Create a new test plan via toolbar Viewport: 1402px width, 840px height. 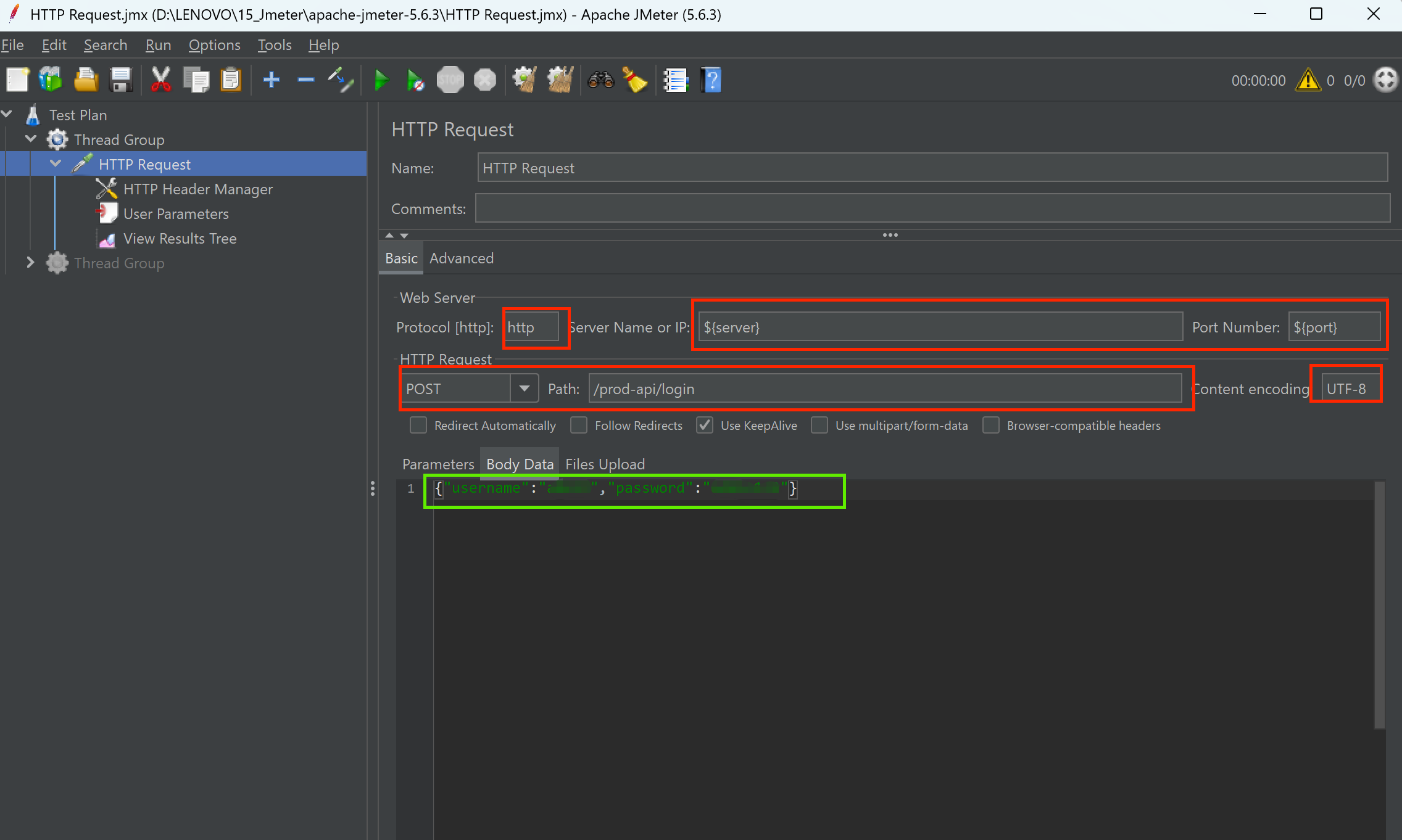tap(17, 80)
